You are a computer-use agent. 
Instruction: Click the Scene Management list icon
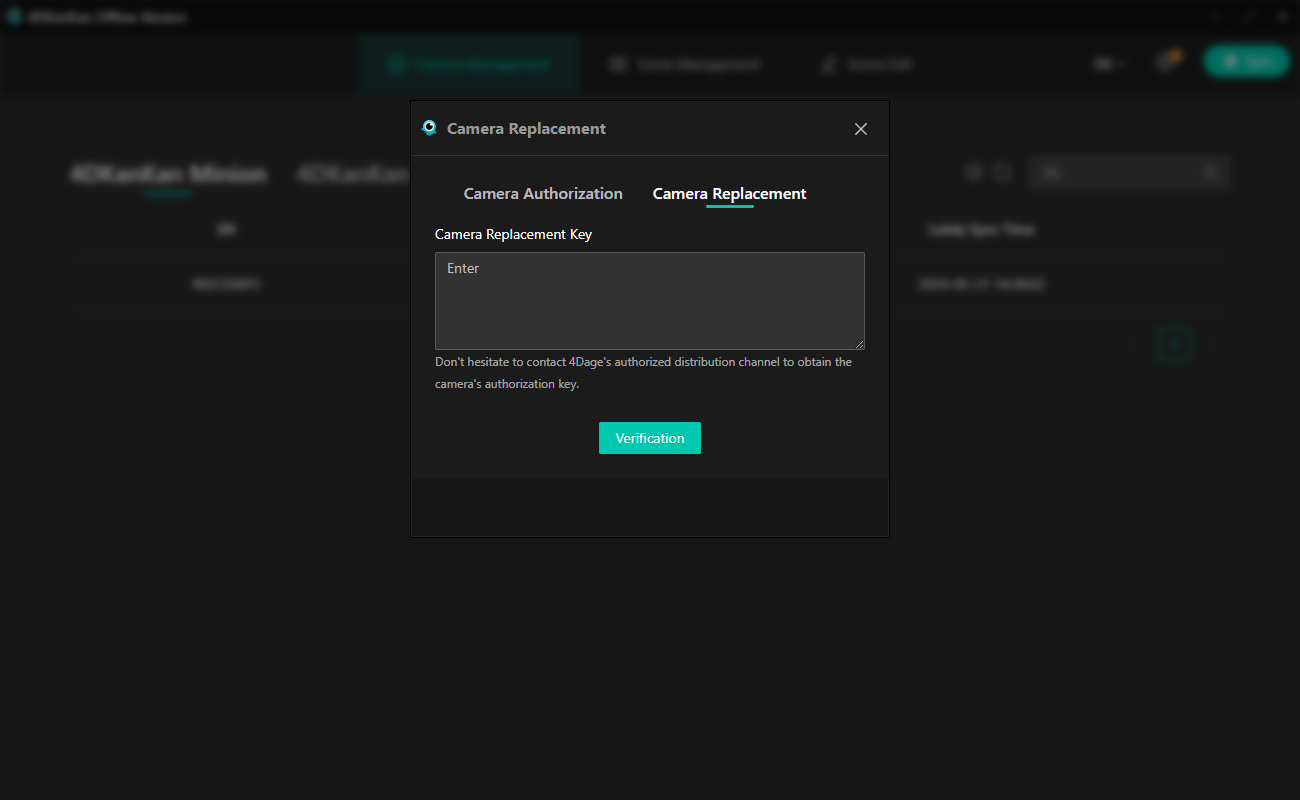(x=618, y=64)
